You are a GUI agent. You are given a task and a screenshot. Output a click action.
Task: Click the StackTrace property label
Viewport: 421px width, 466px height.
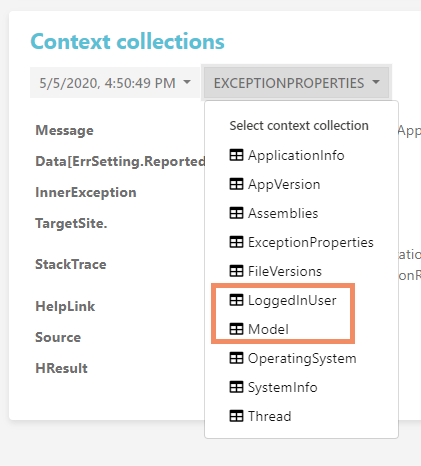pyautogui.click(x=71, y=264)
